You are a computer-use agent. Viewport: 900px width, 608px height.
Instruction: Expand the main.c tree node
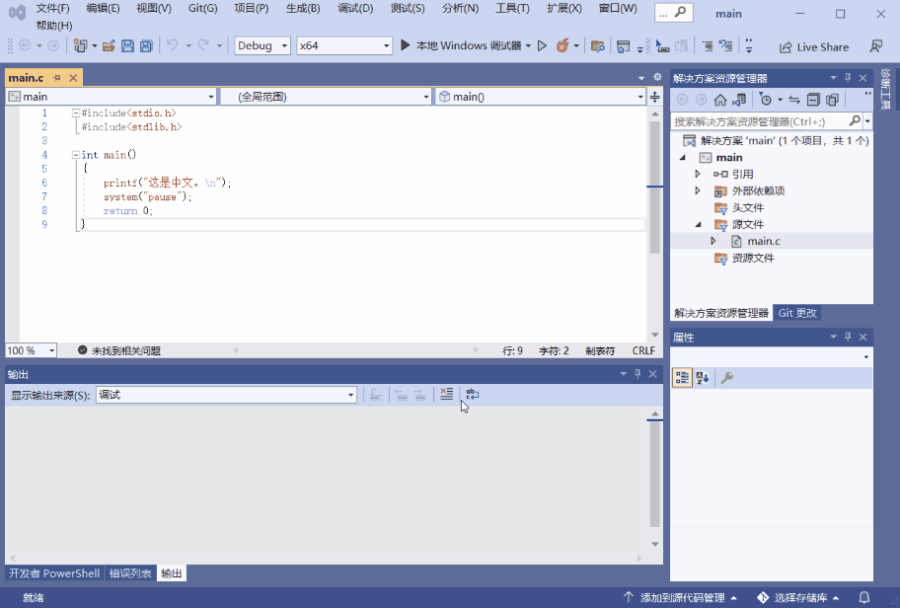[x=713, y=241]
